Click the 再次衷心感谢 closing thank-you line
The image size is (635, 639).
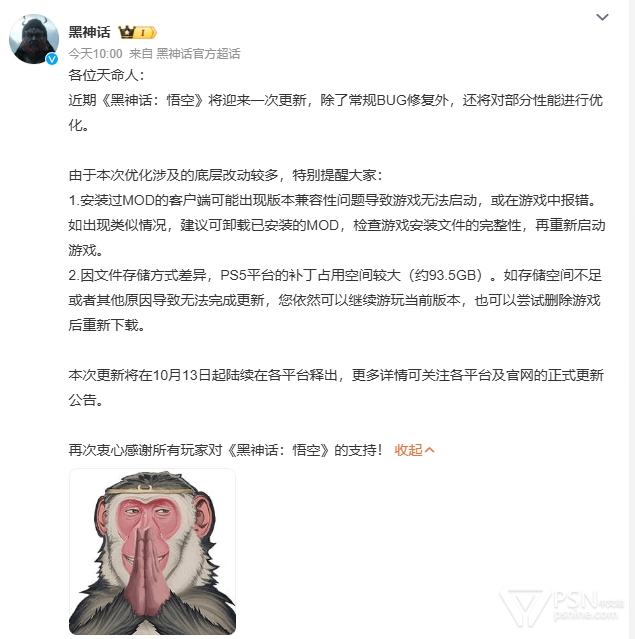pyautogui.click(x=225, y=450)
